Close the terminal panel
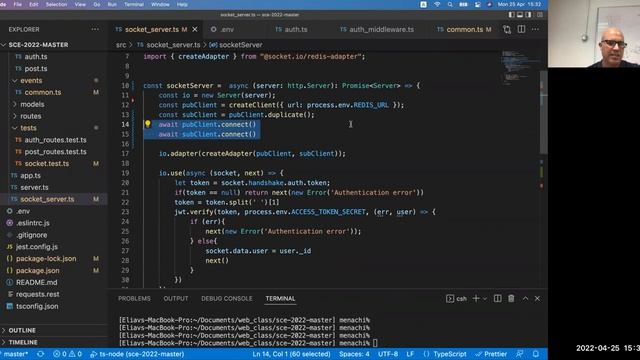640x360 pixels. pyautogui.click(x=538, y=298)
